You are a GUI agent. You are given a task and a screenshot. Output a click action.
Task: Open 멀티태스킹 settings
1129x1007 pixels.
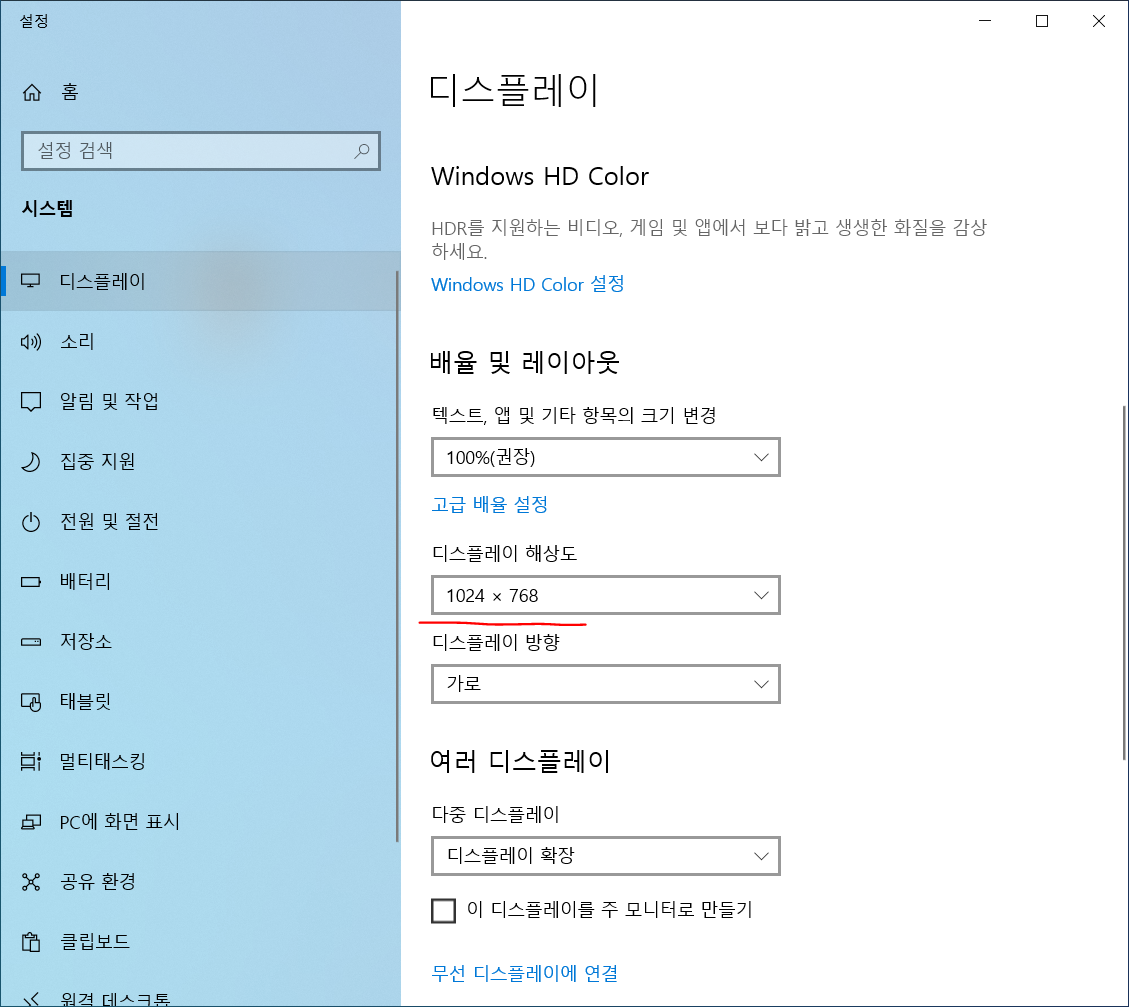tap(199, 761)
